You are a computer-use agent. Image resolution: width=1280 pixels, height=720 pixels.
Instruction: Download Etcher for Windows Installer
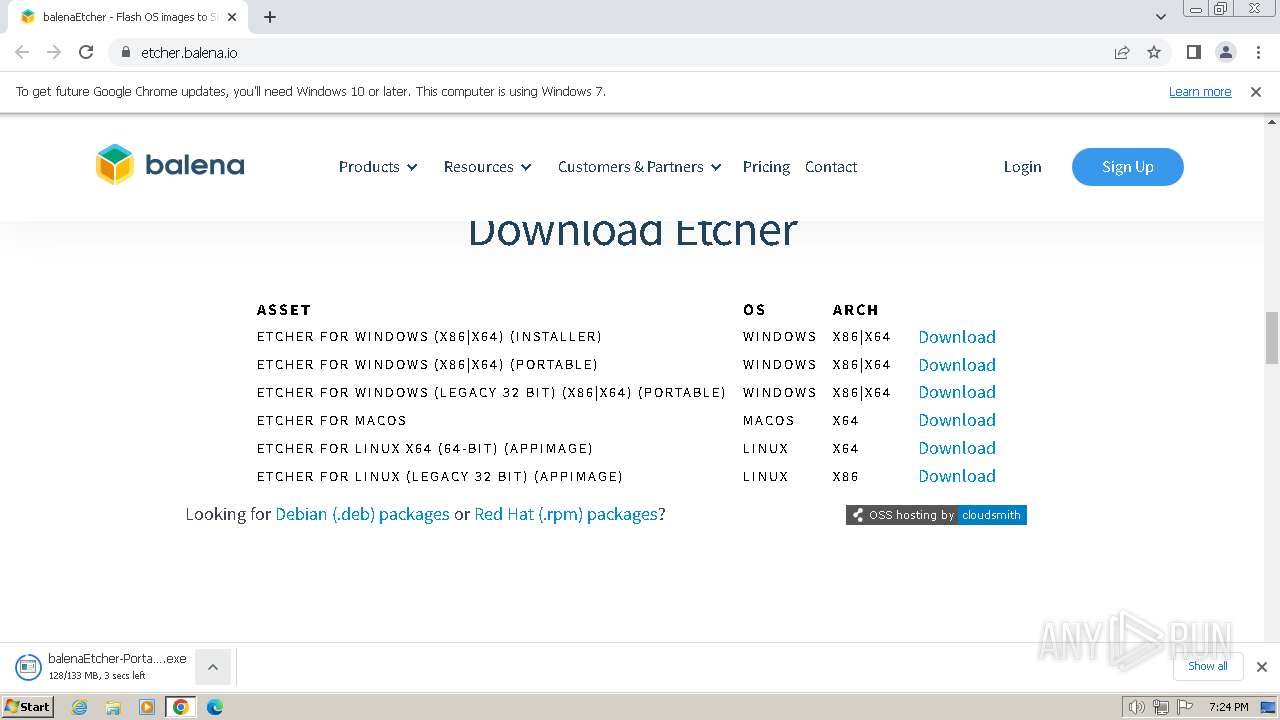[957, 337]
